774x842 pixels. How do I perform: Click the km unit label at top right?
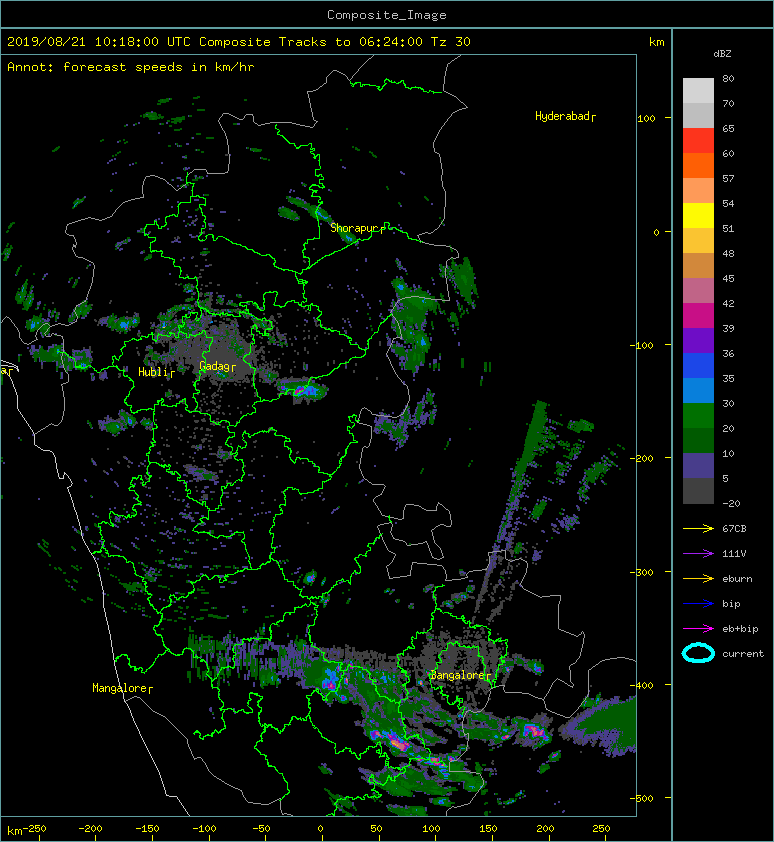pos(656,42)
